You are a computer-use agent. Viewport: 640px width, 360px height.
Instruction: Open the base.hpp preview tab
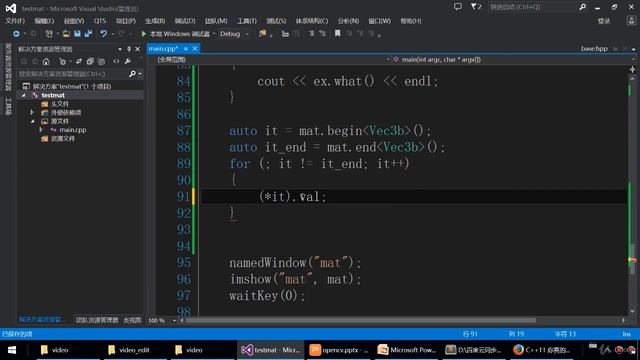coord(594,49)
